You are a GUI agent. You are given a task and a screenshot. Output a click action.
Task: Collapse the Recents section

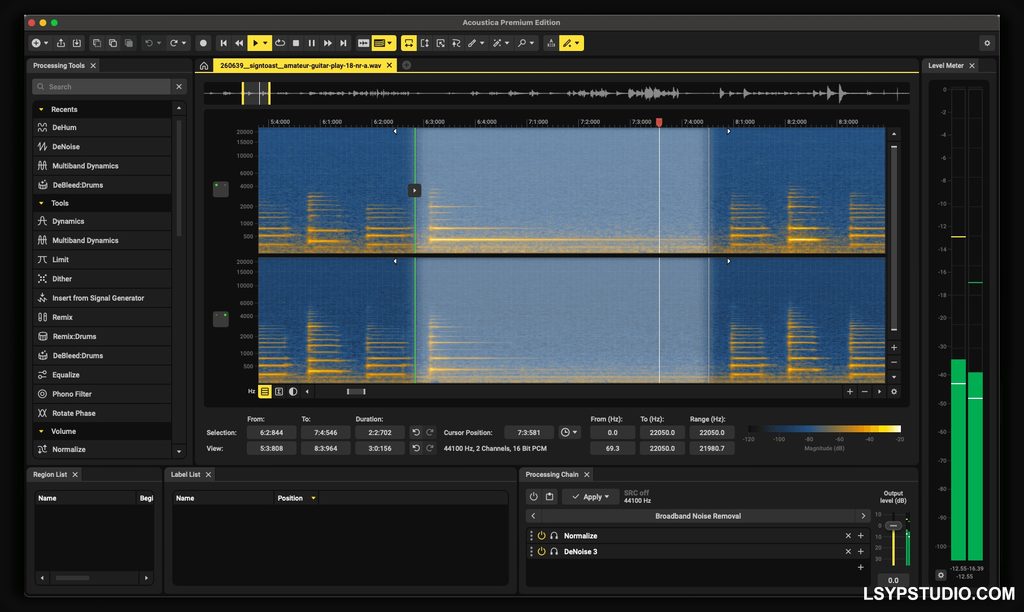pos(41,109)
